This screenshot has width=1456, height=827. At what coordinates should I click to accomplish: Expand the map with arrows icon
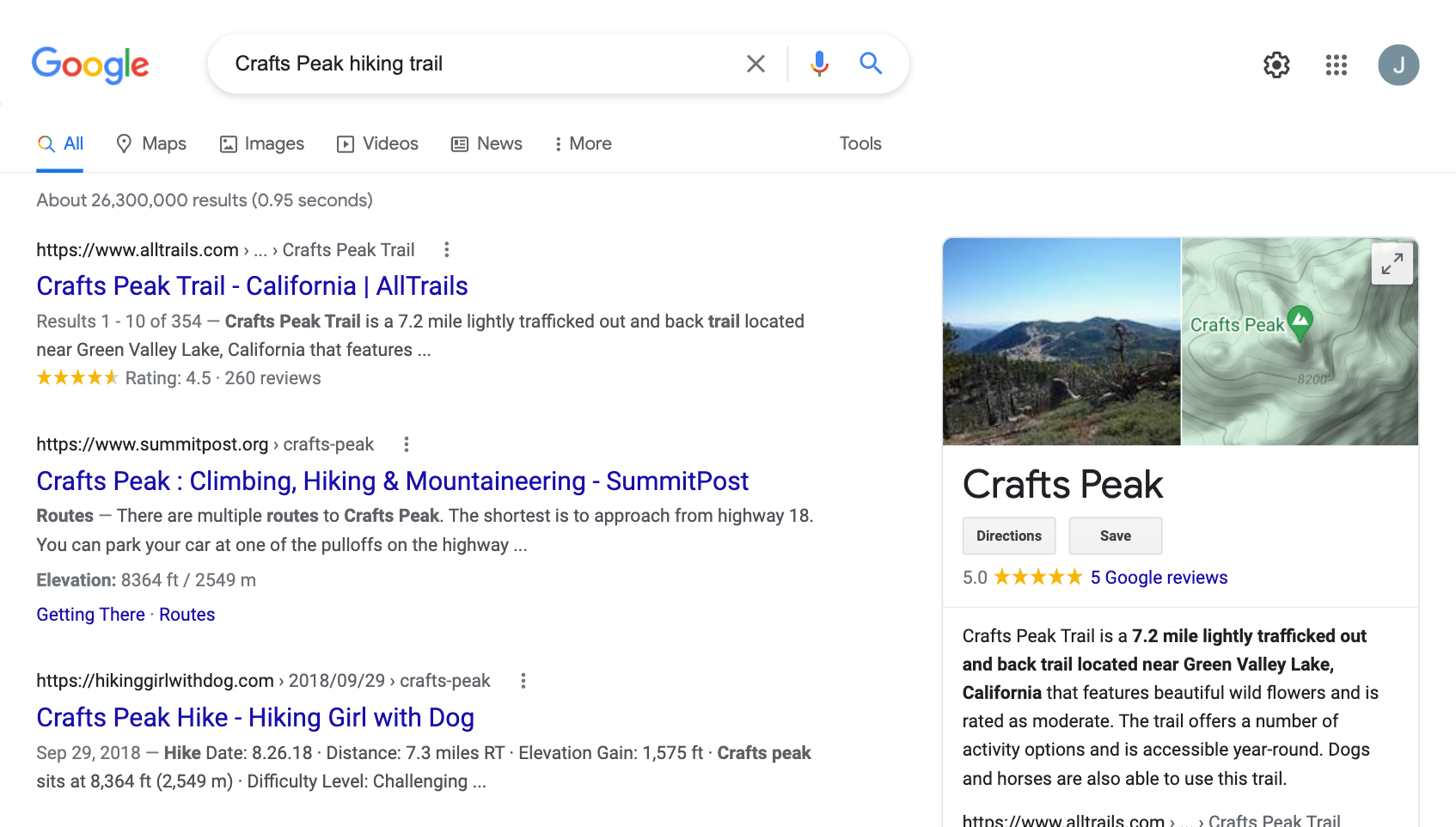[x=1392, y=263]
